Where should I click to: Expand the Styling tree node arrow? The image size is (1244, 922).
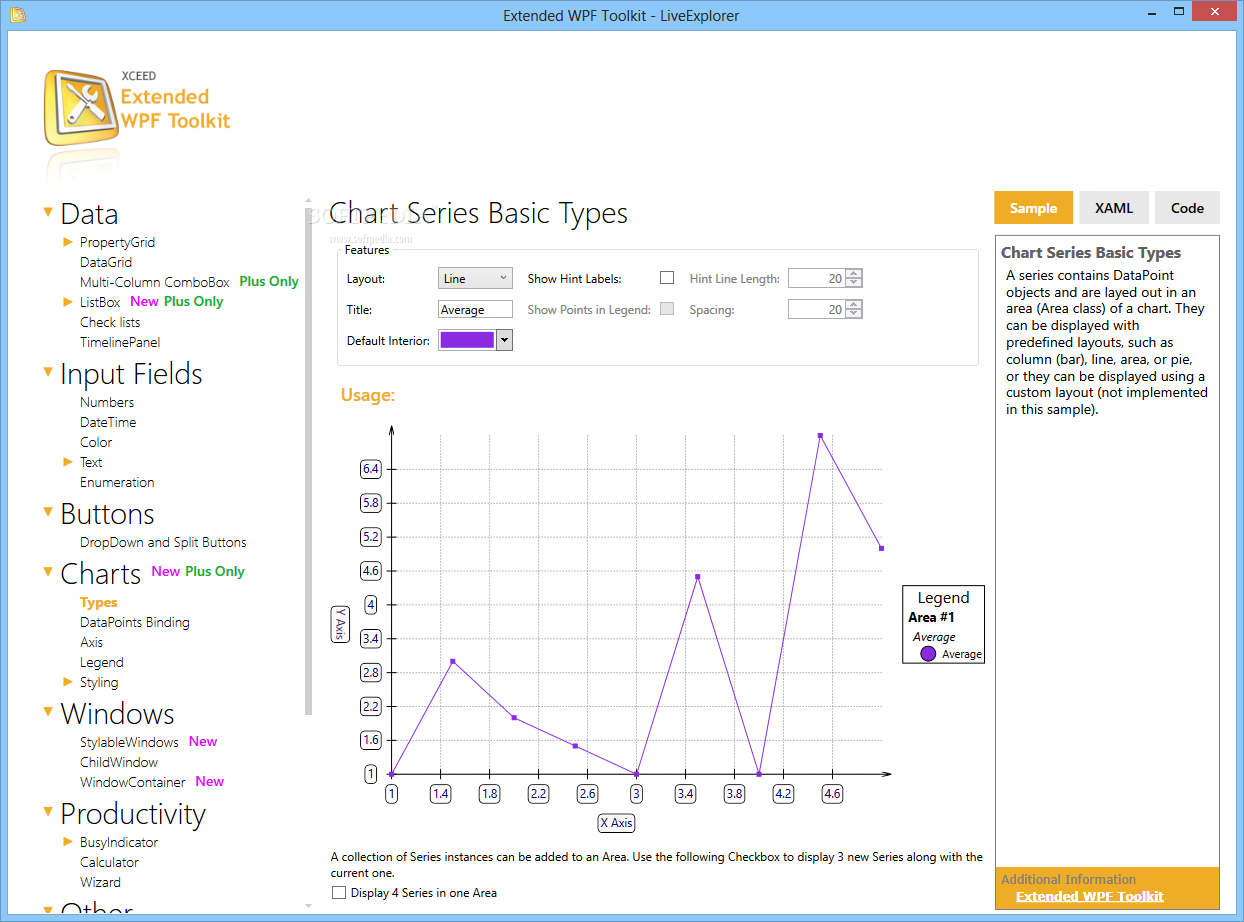click(68, 682)
